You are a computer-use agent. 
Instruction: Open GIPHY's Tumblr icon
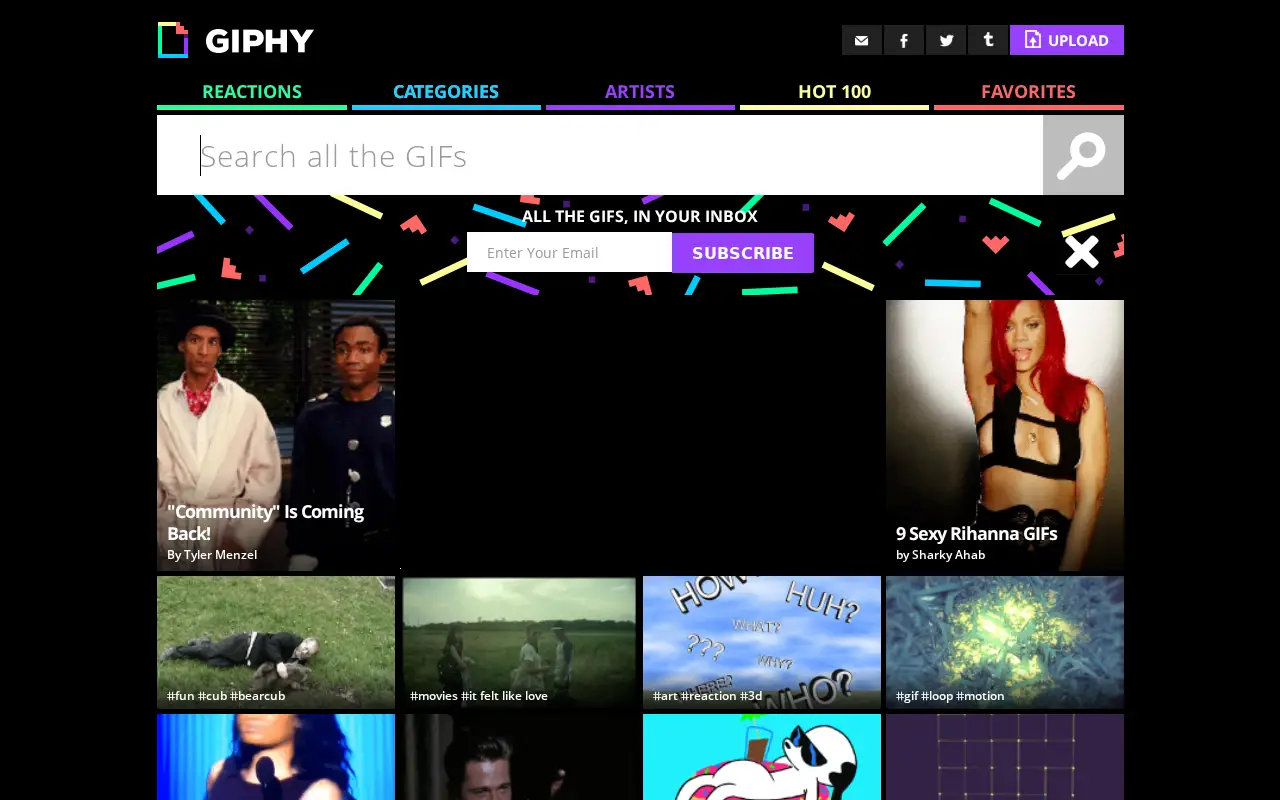click(x=988, y=40)
